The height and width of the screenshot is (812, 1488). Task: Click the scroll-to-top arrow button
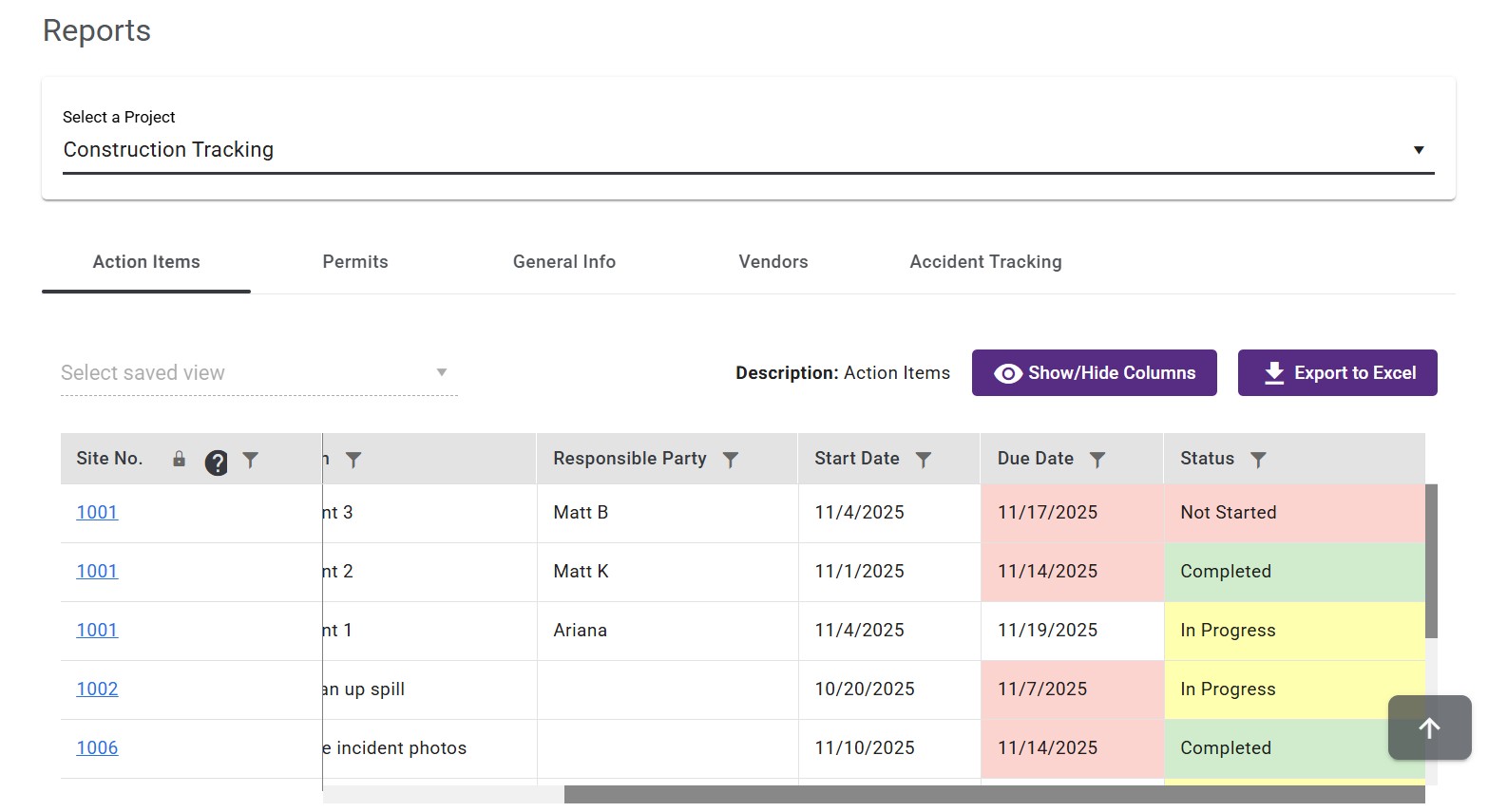pos(1429,728)
